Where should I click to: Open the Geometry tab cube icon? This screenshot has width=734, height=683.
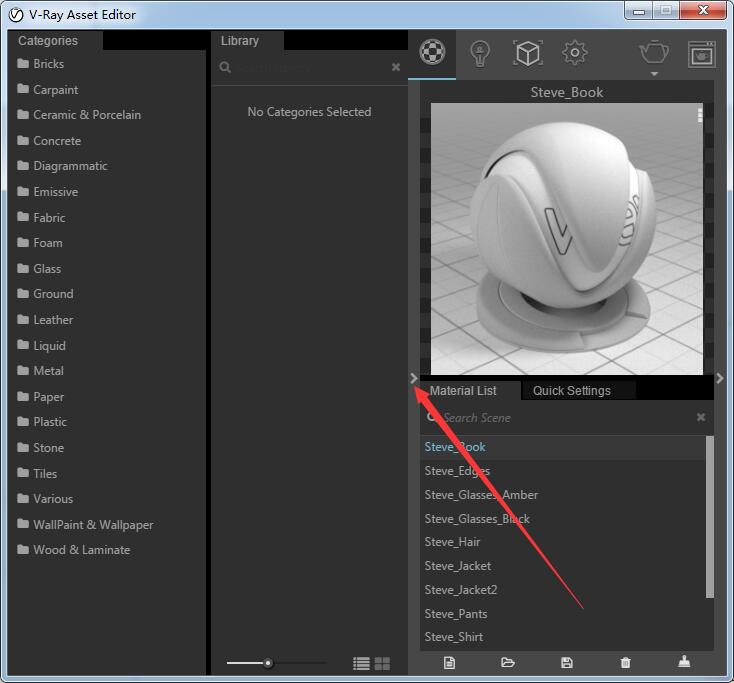tap(528, 53)
